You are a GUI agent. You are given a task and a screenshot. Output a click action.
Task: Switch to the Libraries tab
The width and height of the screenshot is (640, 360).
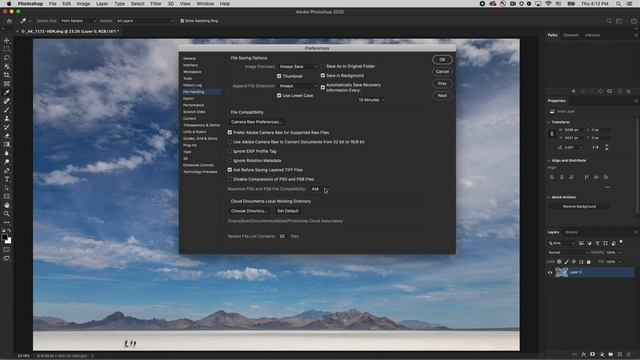coord(593,36)
